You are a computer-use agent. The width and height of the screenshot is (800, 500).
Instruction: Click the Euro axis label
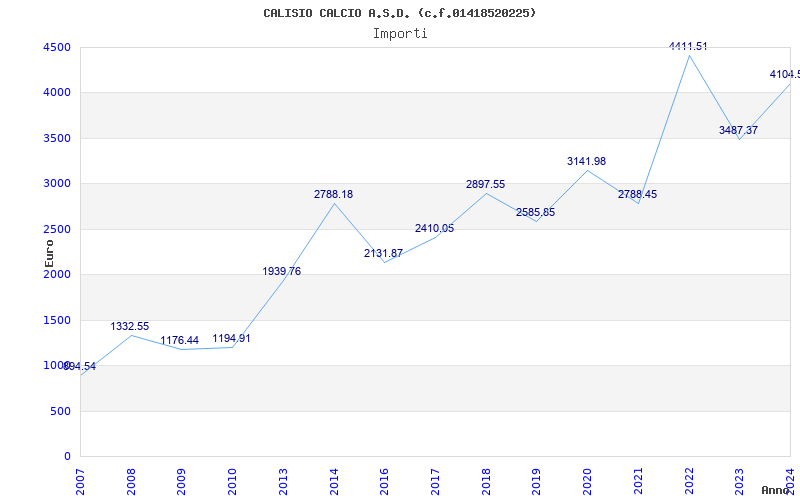(49, 253)
